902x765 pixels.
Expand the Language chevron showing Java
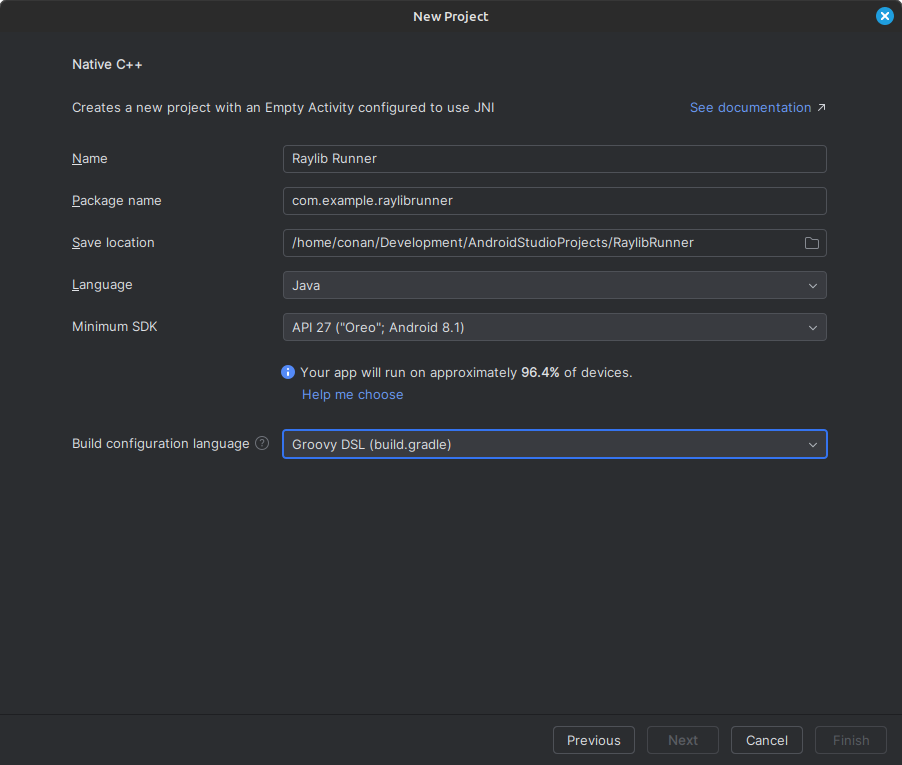coord(813,285)
